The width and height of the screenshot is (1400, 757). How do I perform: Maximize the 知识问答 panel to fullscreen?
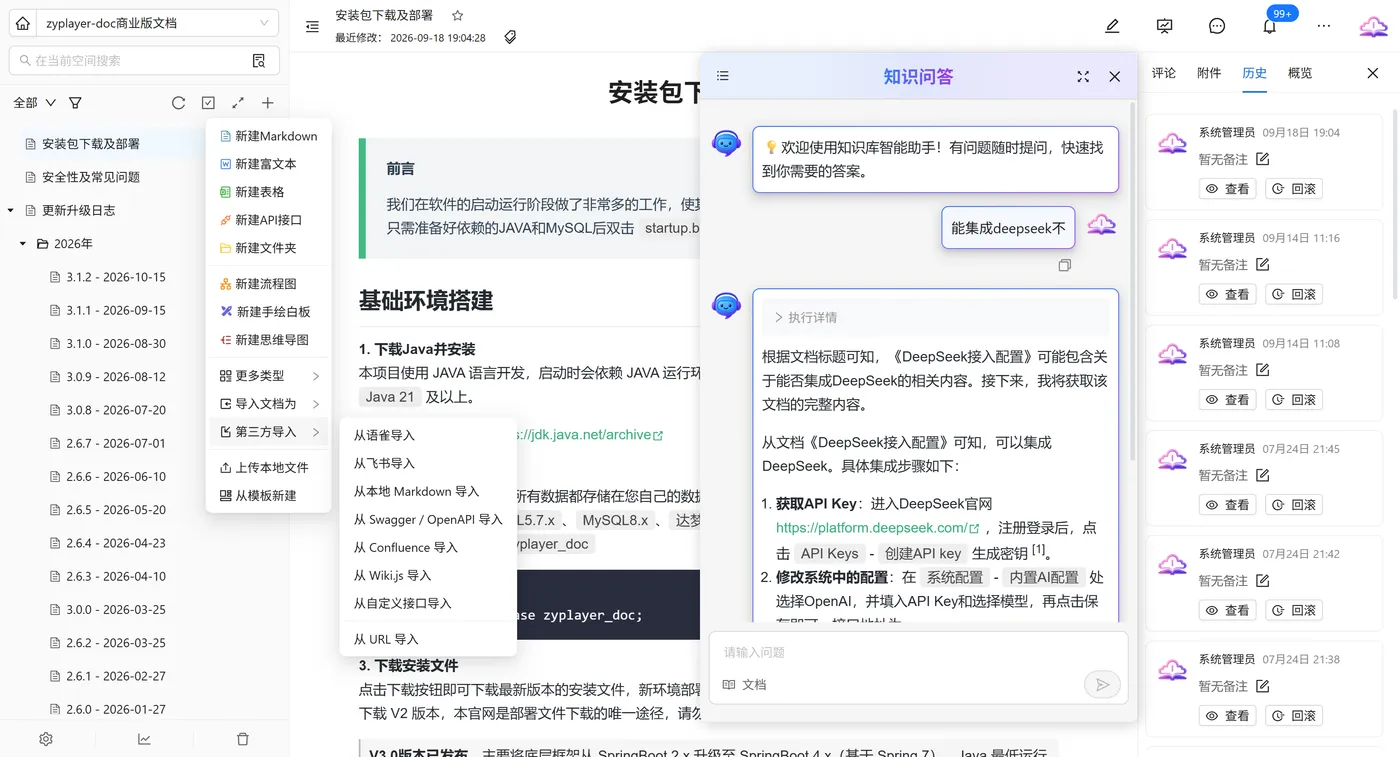point(1083,77)
